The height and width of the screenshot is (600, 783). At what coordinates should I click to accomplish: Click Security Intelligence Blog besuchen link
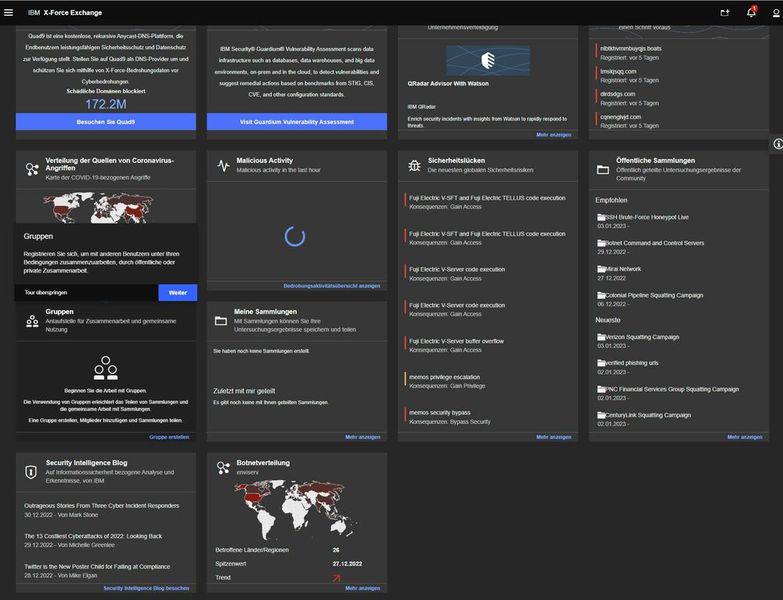click(x=146, y=589)
